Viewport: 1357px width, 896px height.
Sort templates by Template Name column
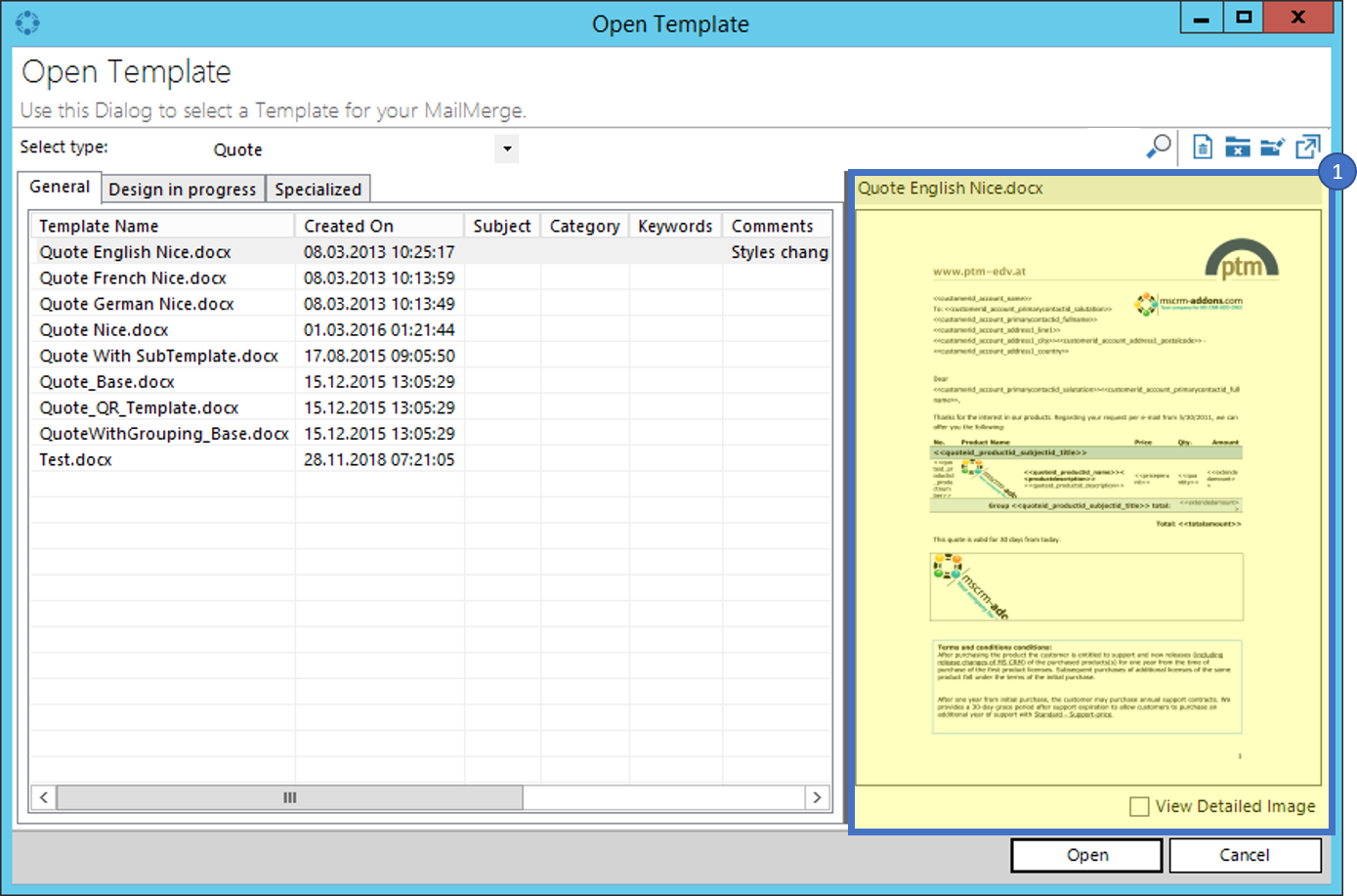click(x=99, y=225)
